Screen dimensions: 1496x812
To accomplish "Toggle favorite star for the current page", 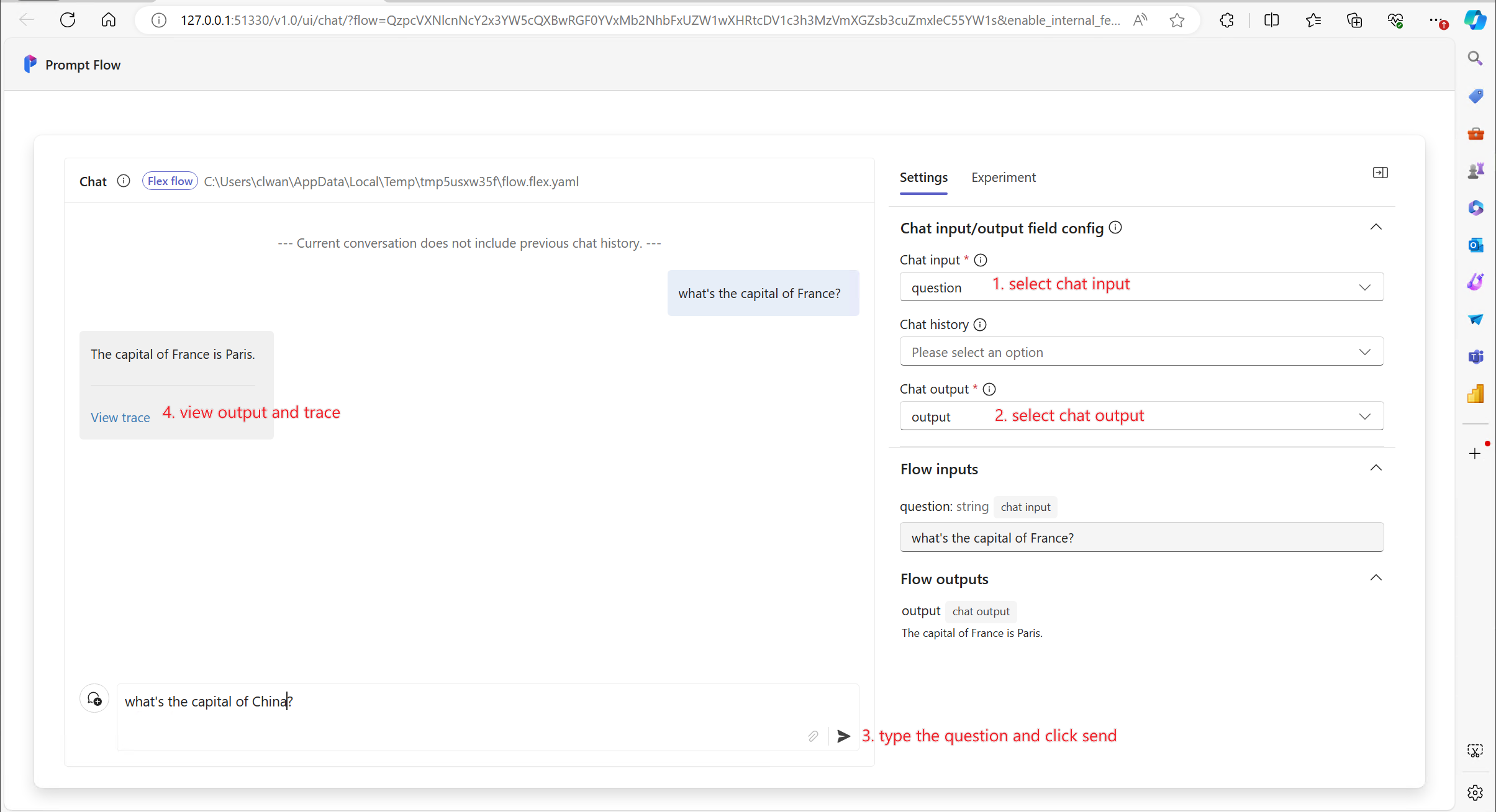I will [x=1177, y=20].
